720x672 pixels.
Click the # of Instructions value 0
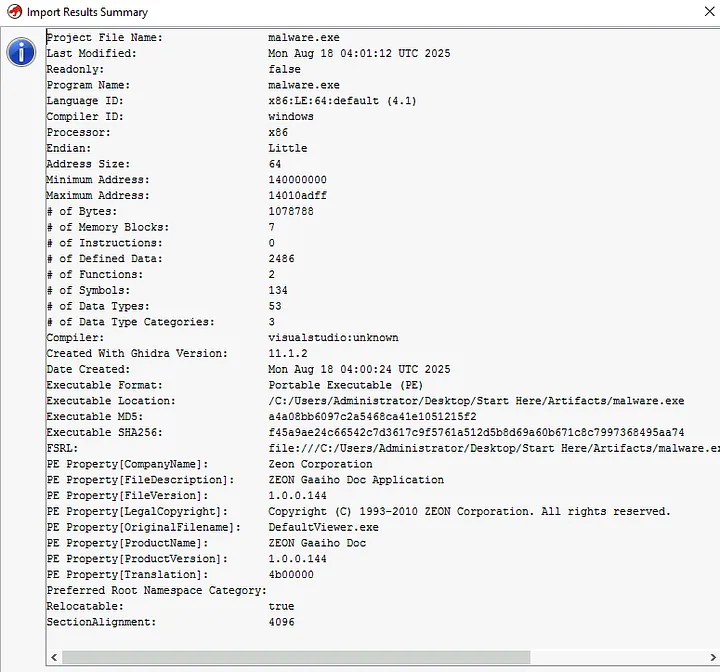pyautogui.click(x=271, y=243)
